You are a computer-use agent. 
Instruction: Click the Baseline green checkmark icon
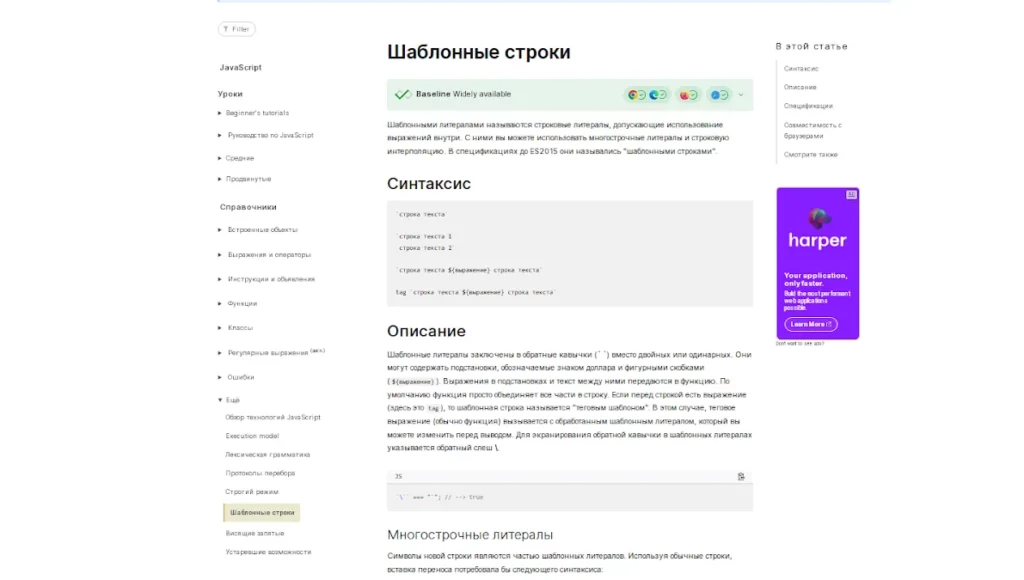tap(402, 95)
